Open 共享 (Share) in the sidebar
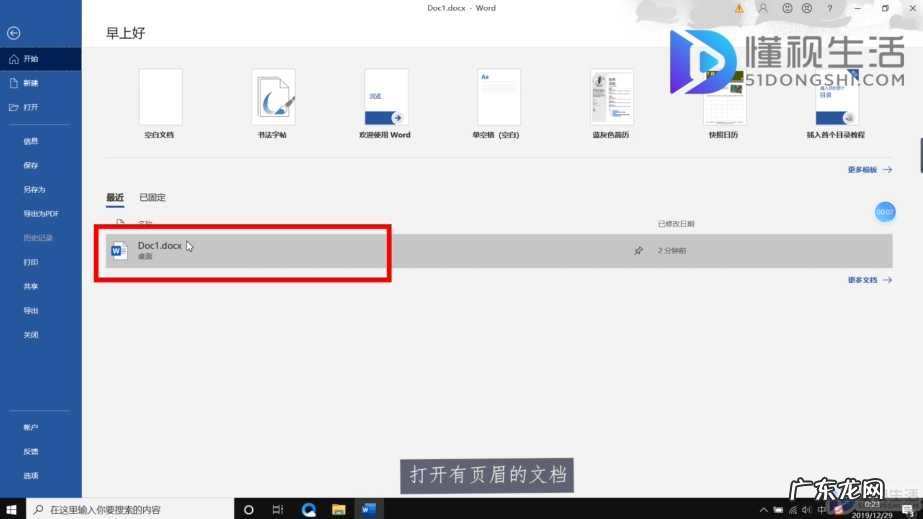The height and width of the screenshot is (519, 923). click(x=31, y=286)
